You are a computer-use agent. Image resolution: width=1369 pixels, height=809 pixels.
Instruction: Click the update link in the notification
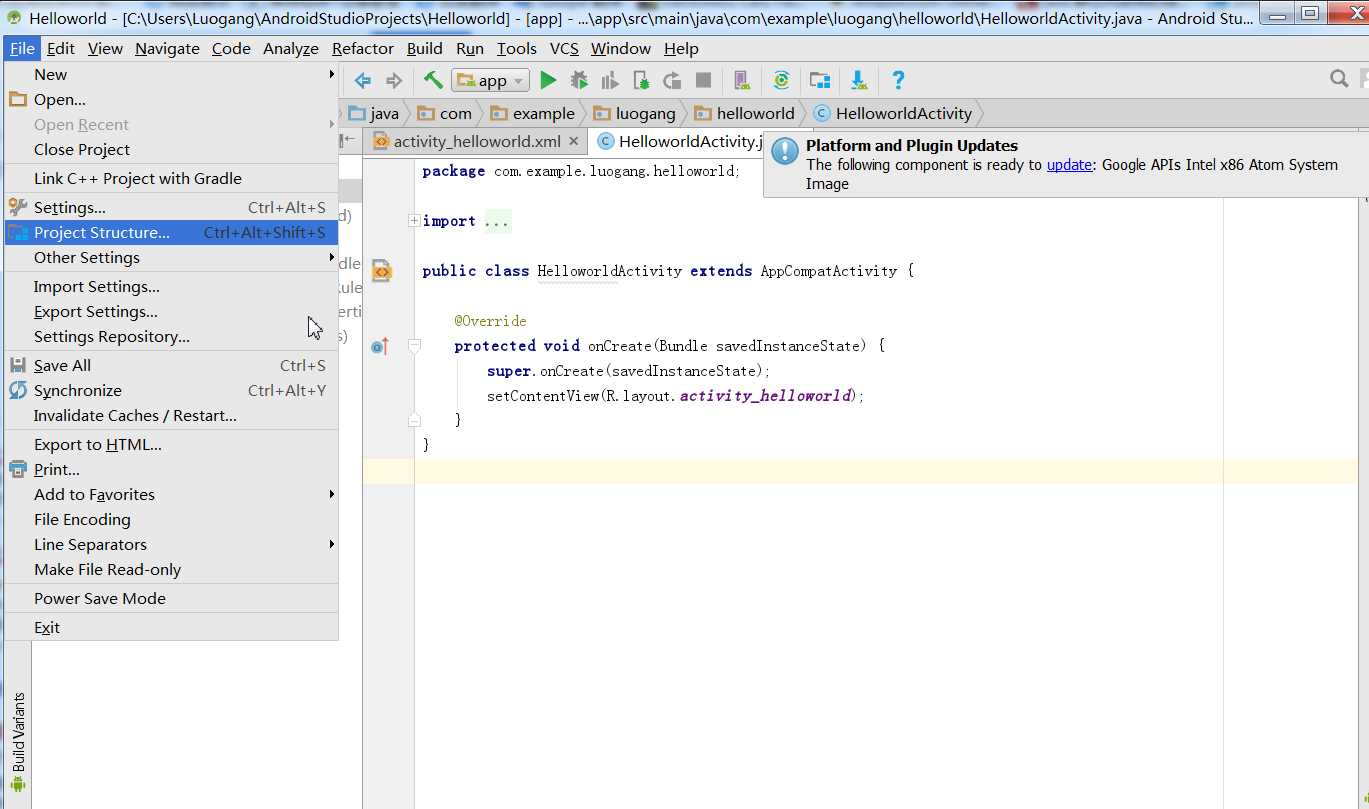(1069, 165)
